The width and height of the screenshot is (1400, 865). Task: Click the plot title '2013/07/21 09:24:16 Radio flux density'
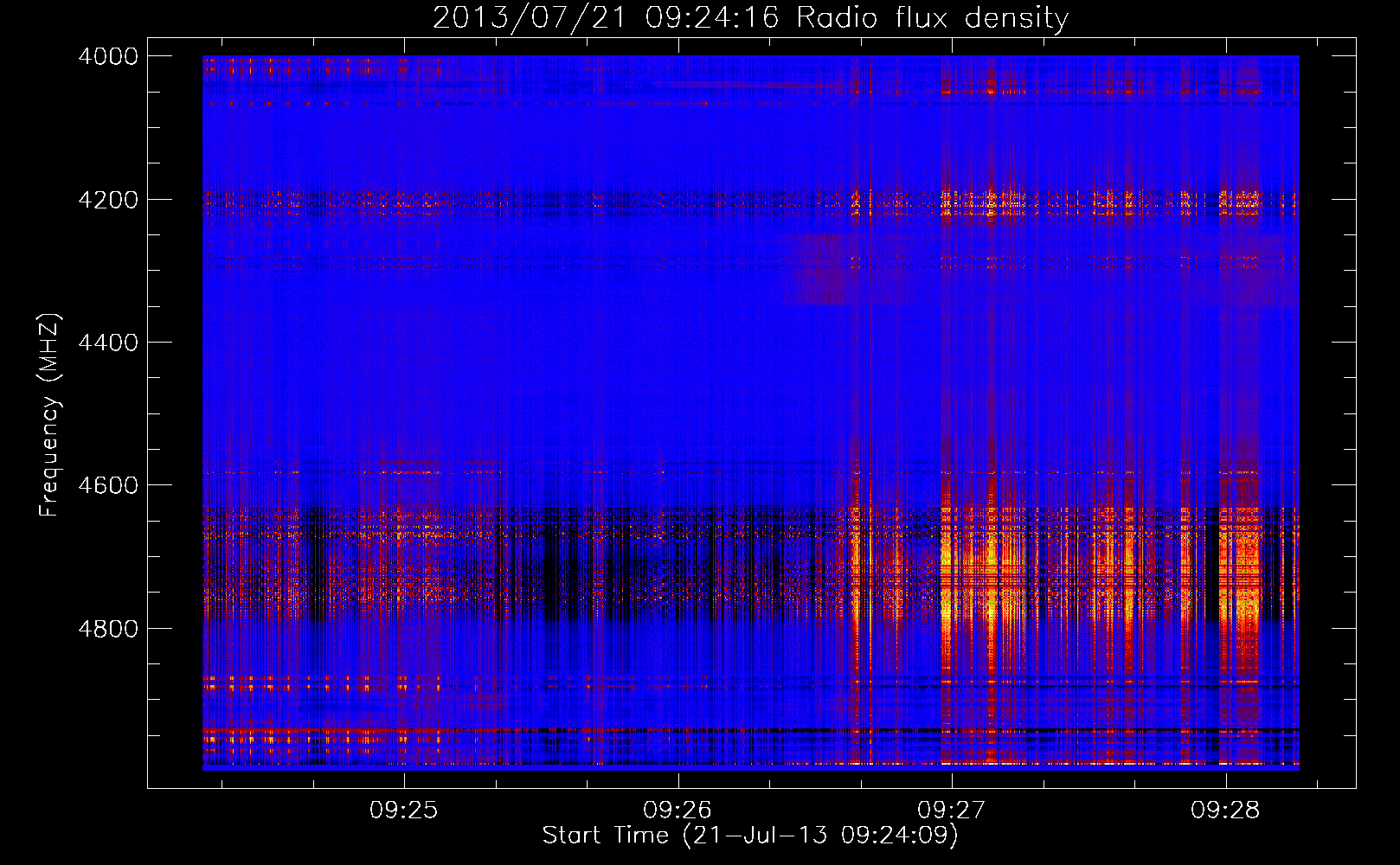750,18
